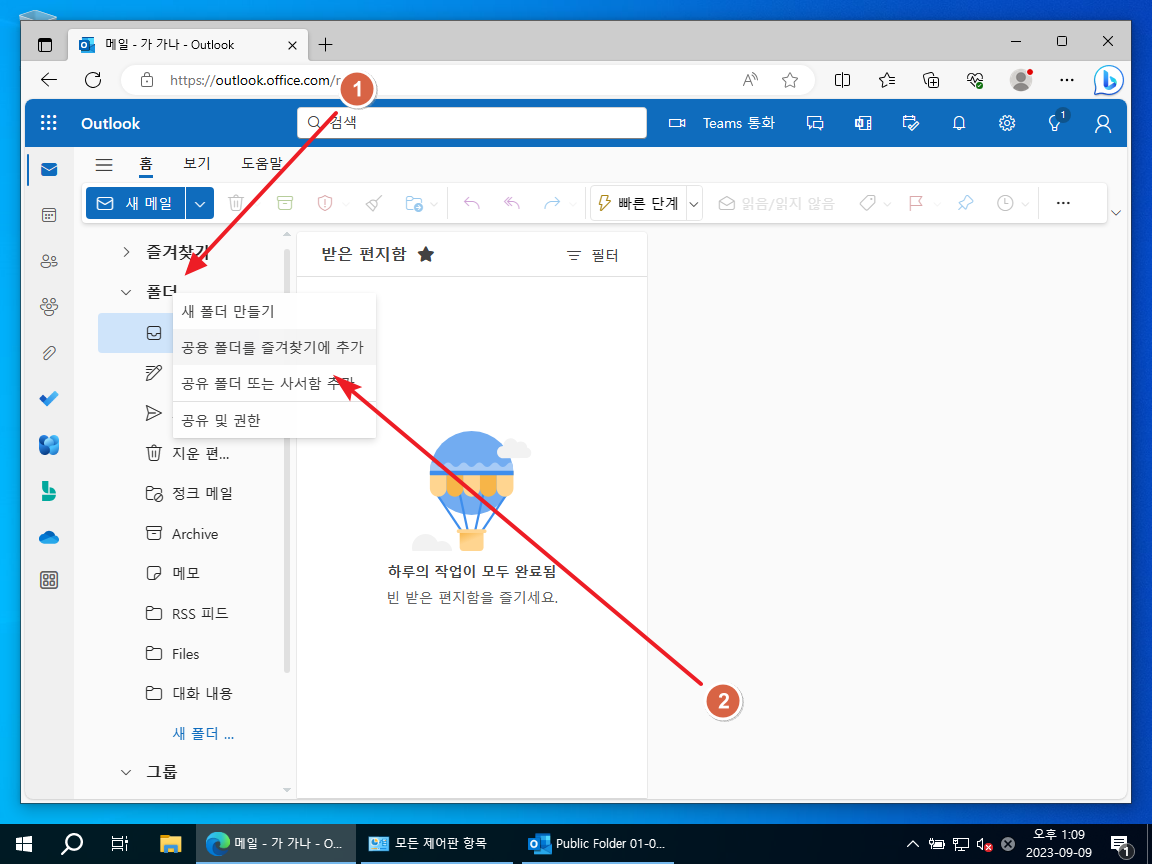Viewport: 1152px width, 864px height.
Task: Open the OneNote feed icon in header
Action: click(x=863, y=123)
